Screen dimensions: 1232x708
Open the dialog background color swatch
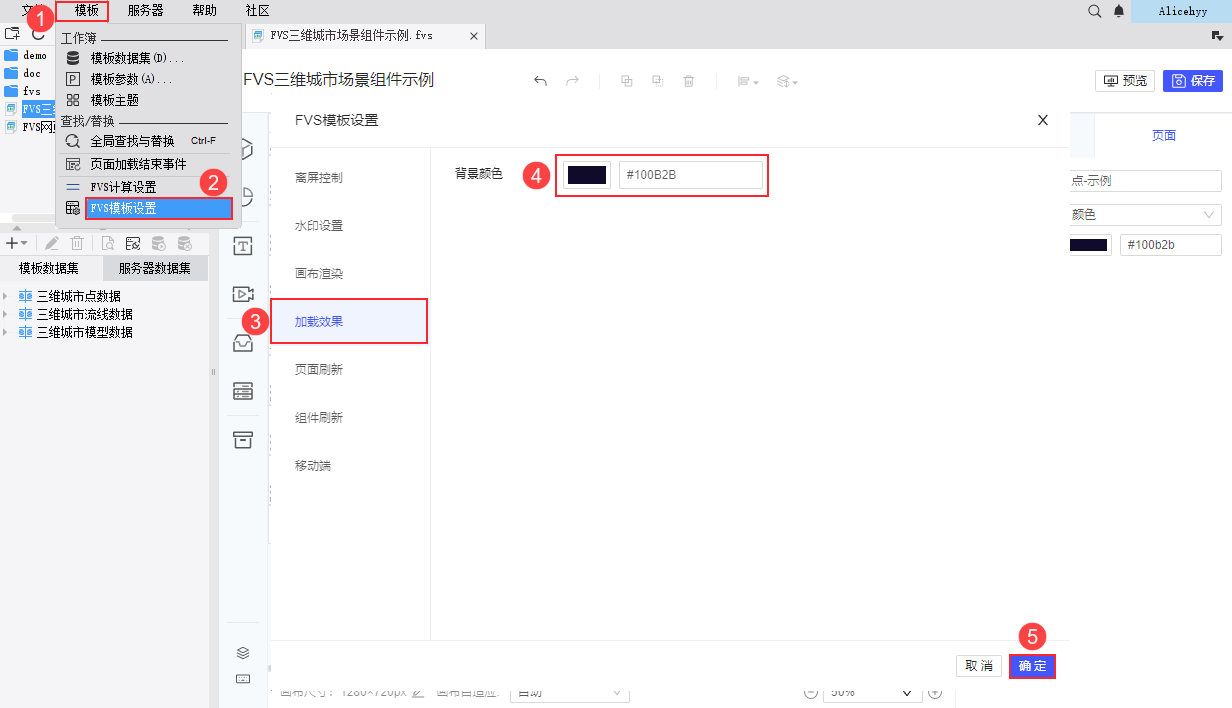click(587, 175)
